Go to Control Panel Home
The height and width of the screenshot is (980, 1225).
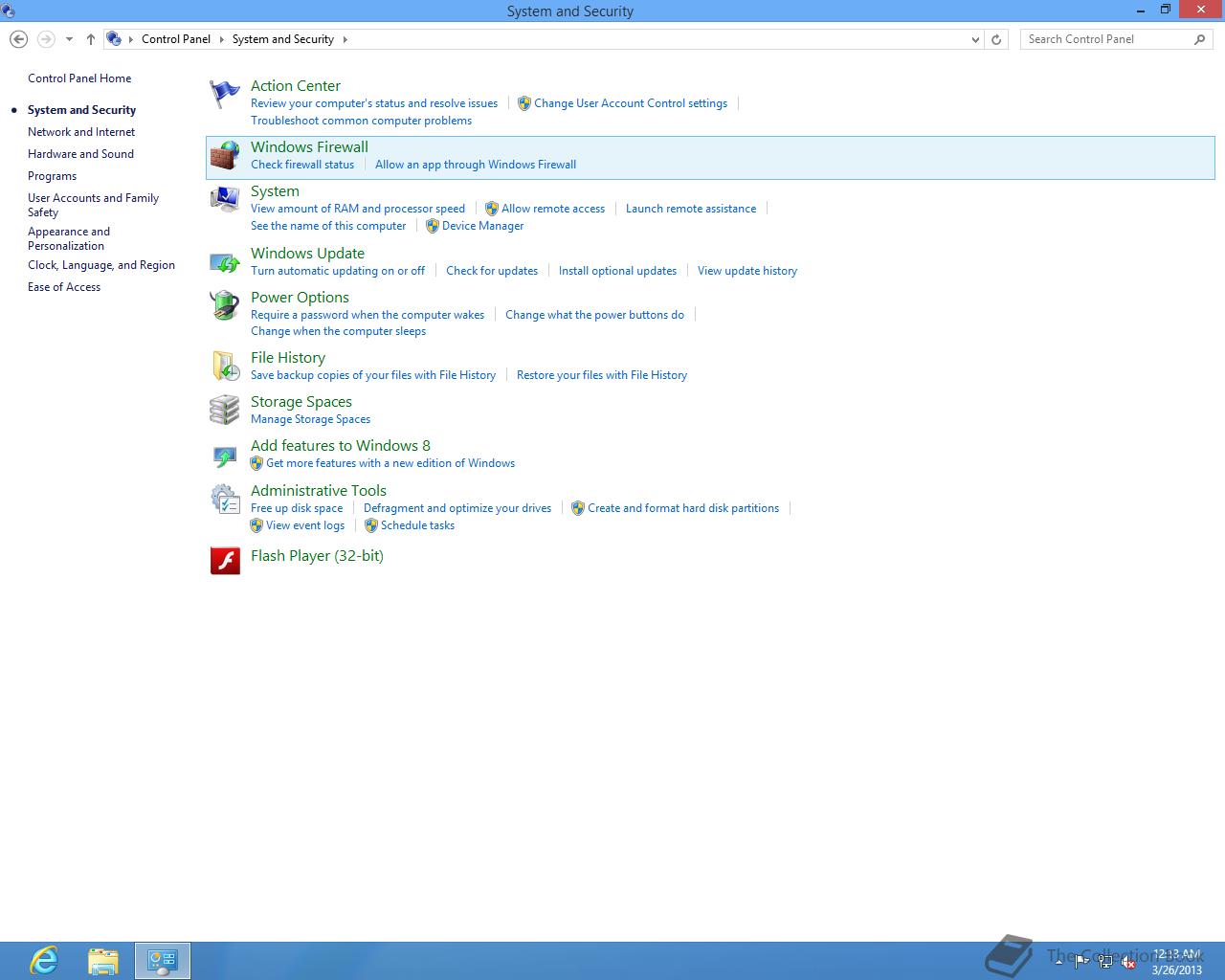(x=79, y=78)
